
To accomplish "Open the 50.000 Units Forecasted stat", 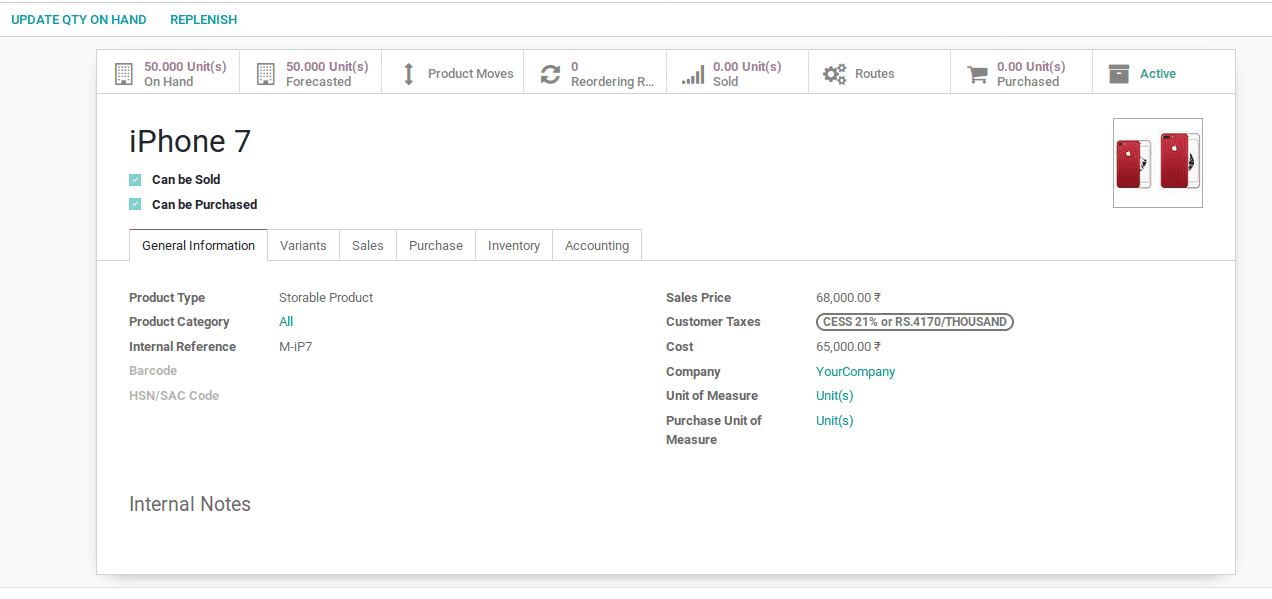I will pyautogui.click(x=310, y=74).
